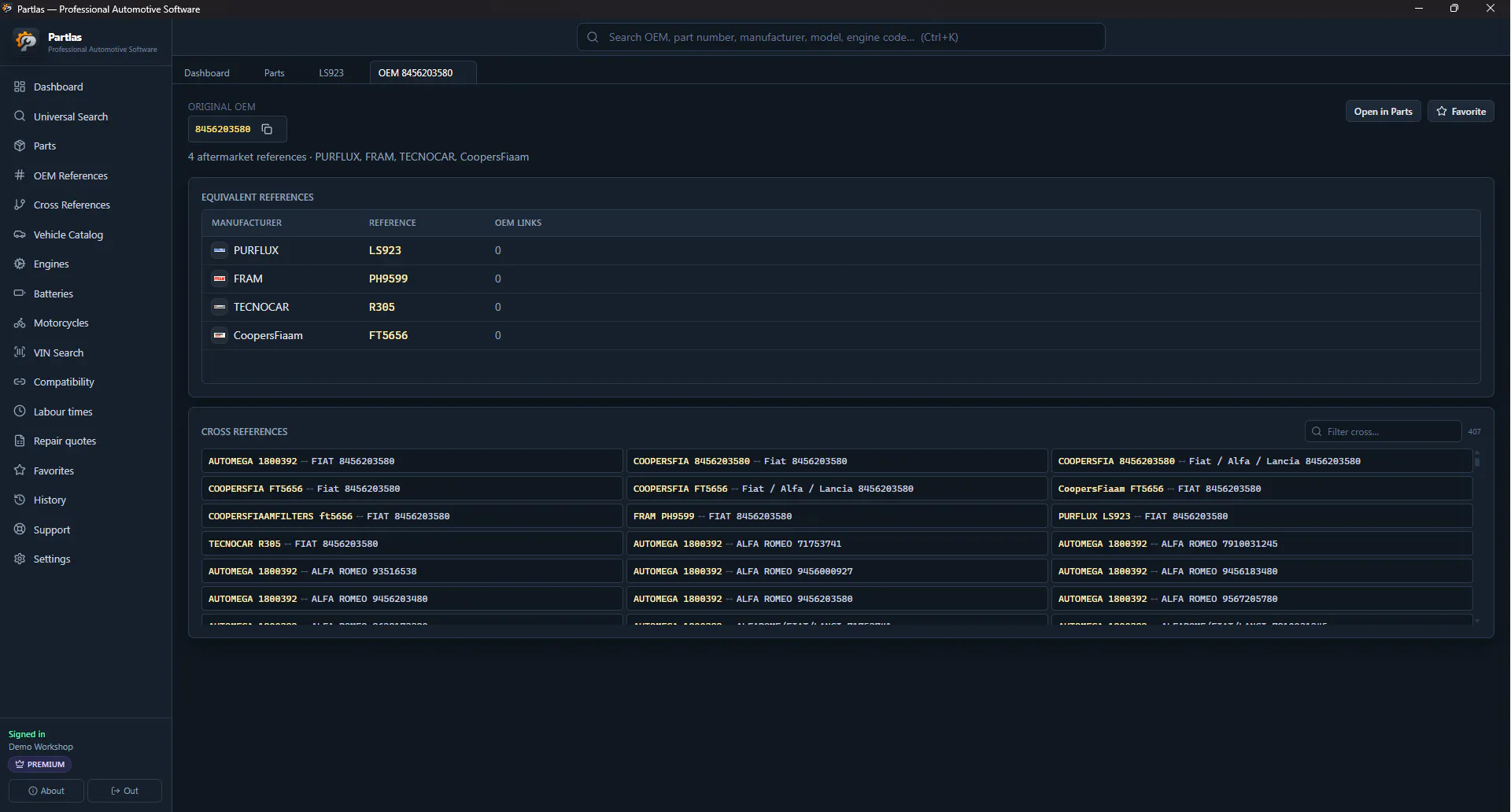Click the Favorites star icon in sidebar

pos(20,471)
